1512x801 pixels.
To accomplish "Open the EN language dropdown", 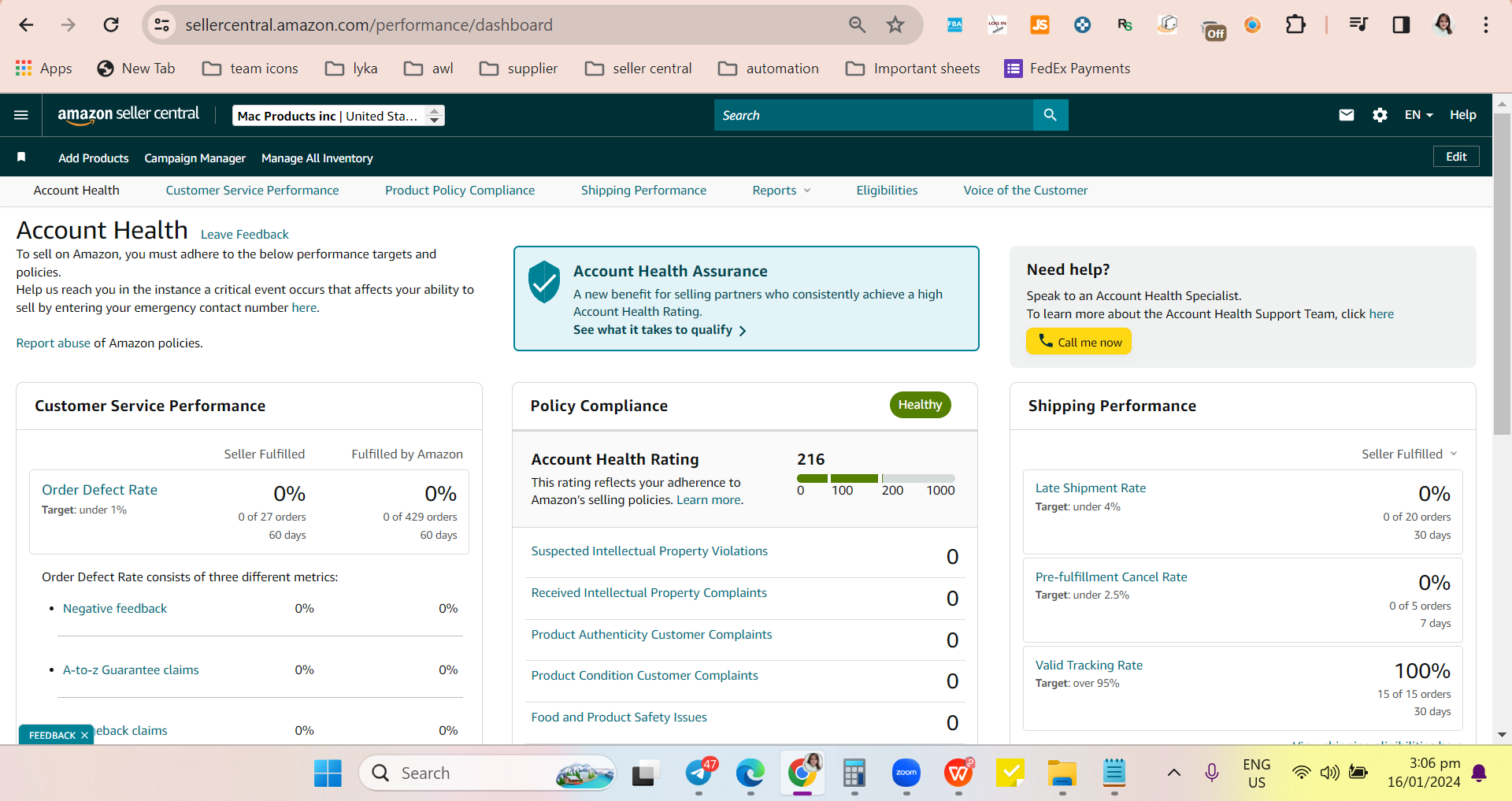I will (x=1418, y=115).
